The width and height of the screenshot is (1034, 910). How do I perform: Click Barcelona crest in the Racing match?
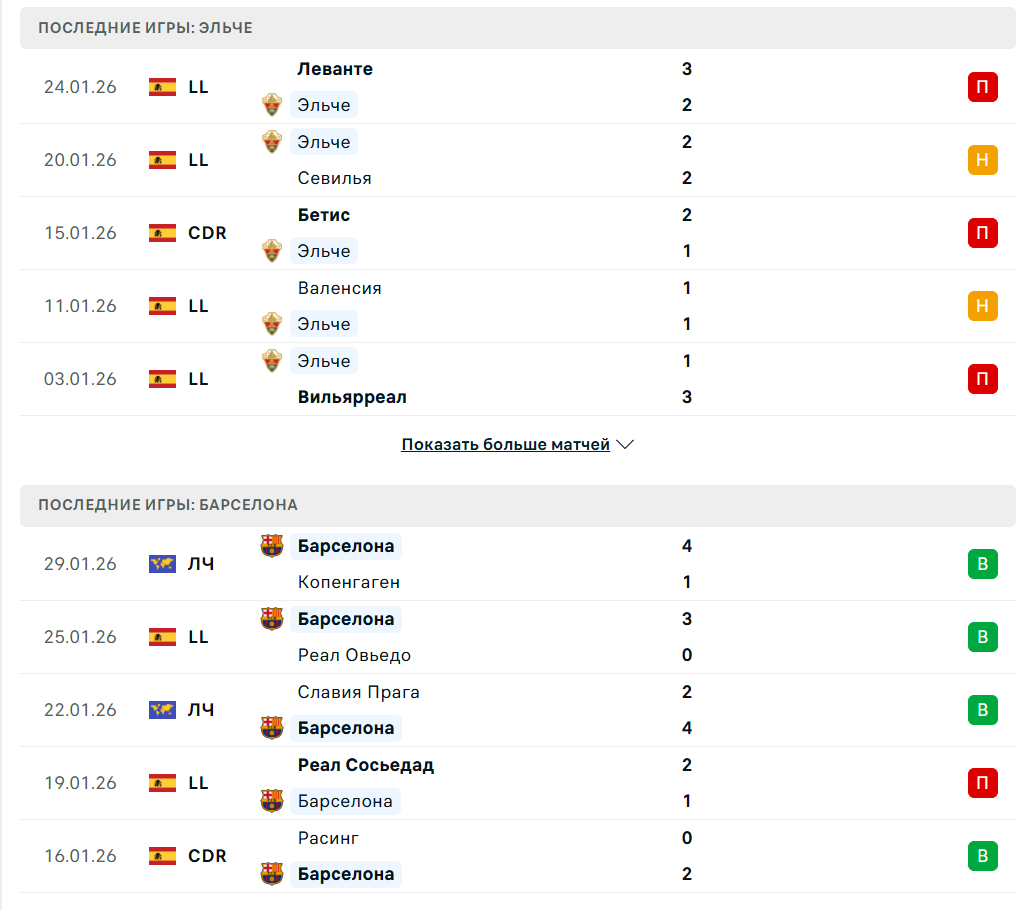pos(272,874)
